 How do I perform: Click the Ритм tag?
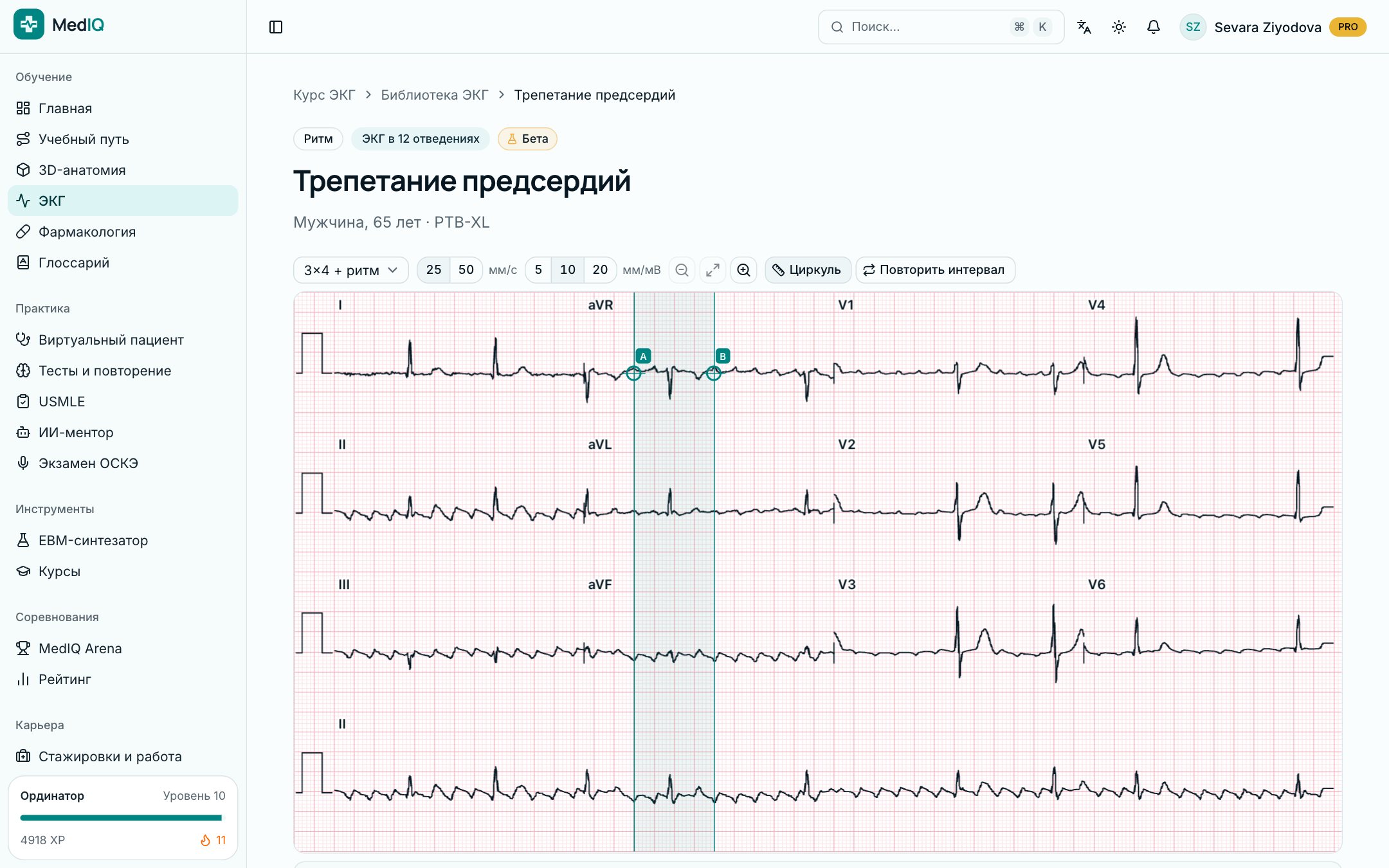(x=318, y=139)
